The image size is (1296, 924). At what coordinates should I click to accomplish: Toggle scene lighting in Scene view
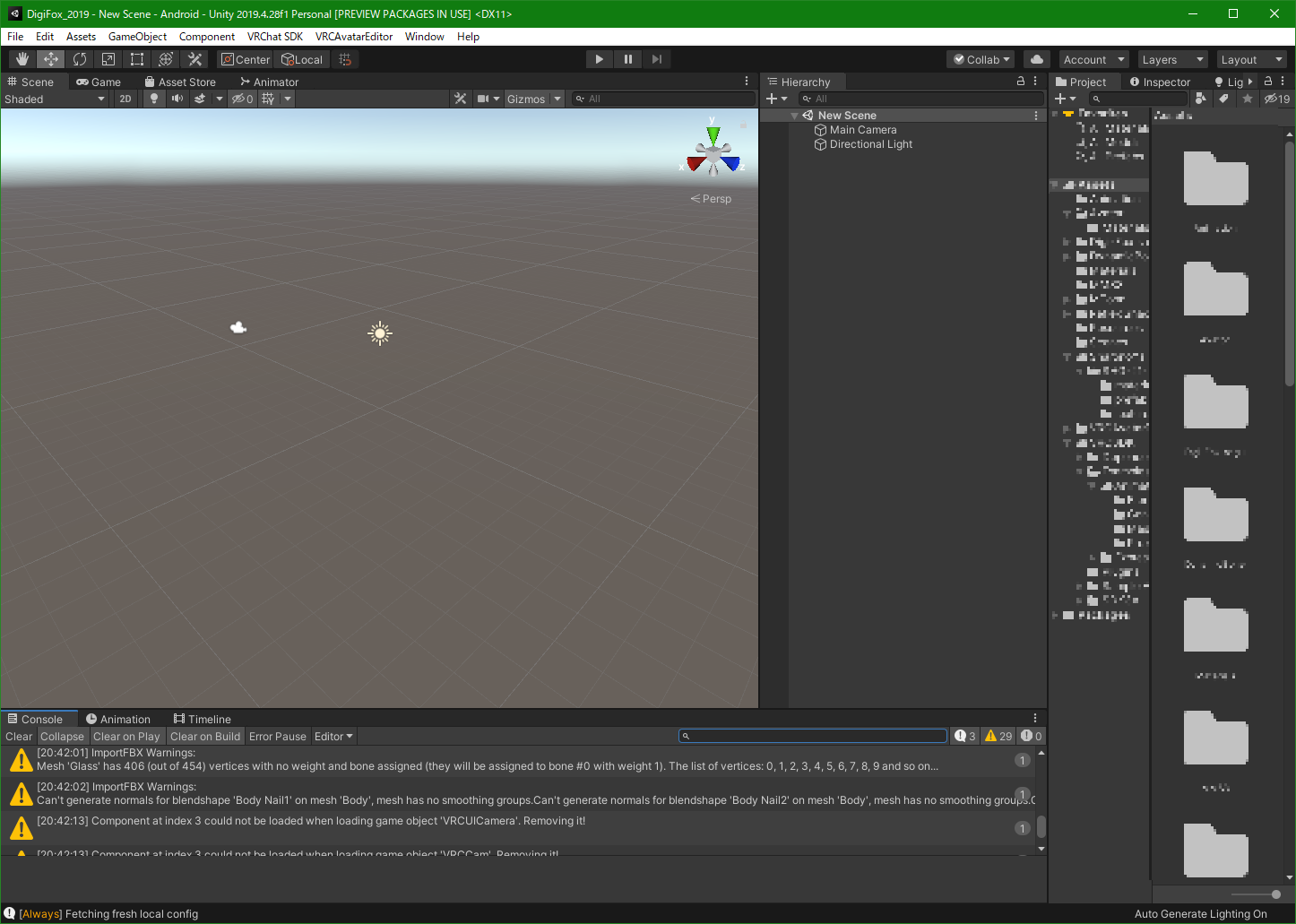click(x=154, y=99)
